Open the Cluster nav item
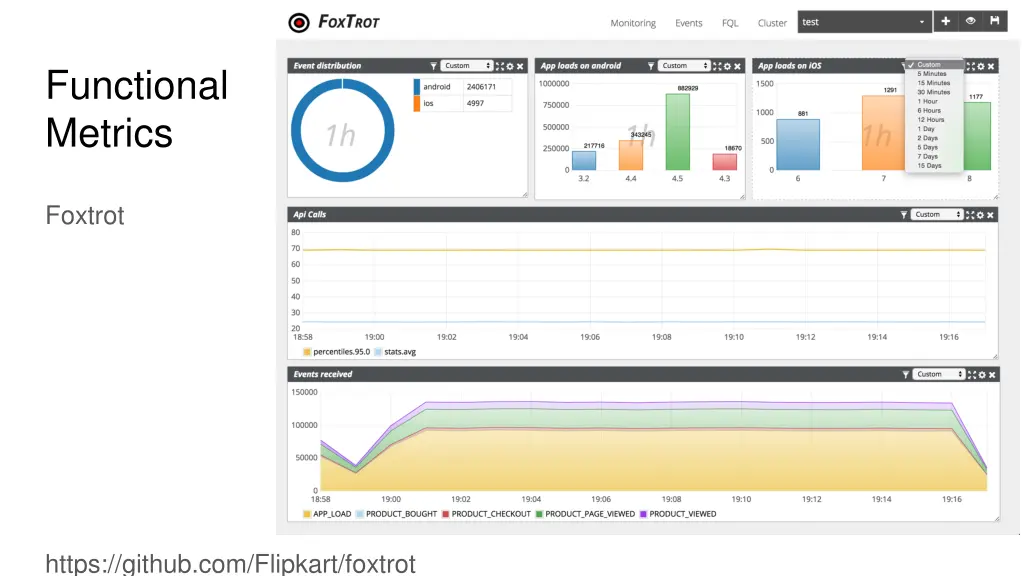The image size is (1024, 576). [772, 23]
